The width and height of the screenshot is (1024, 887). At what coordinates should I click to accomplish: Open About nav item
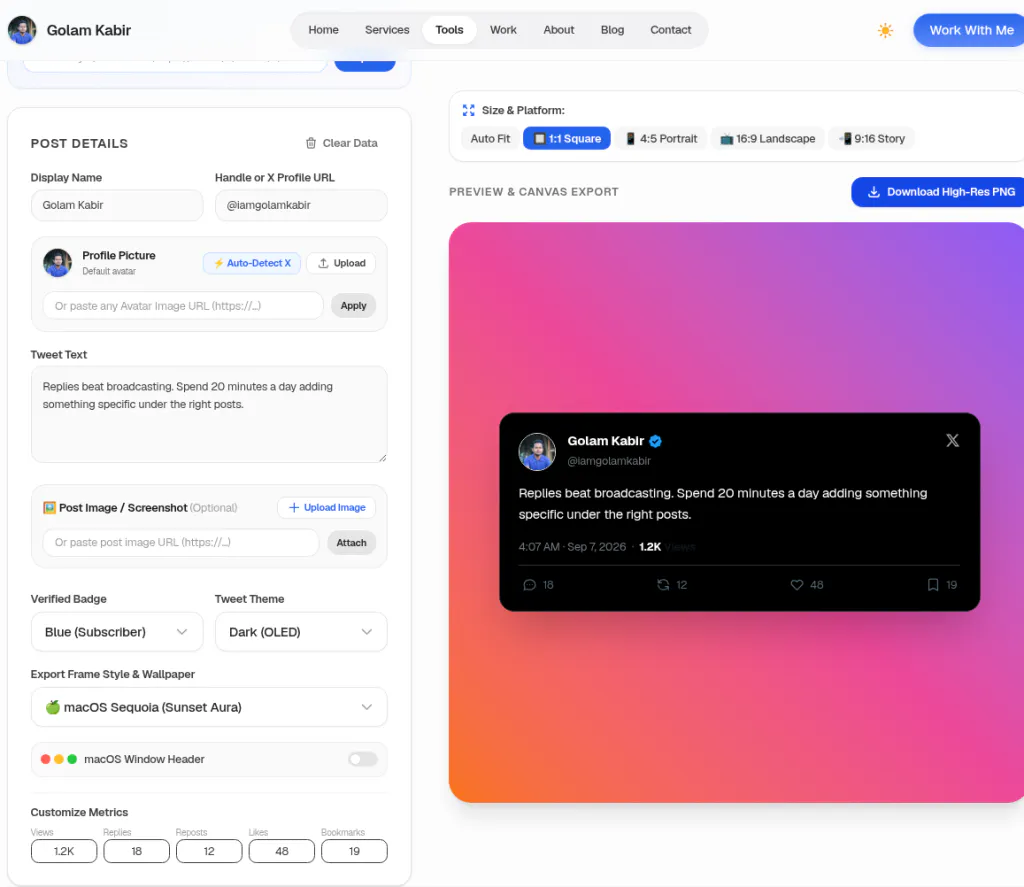pos(559,30)
